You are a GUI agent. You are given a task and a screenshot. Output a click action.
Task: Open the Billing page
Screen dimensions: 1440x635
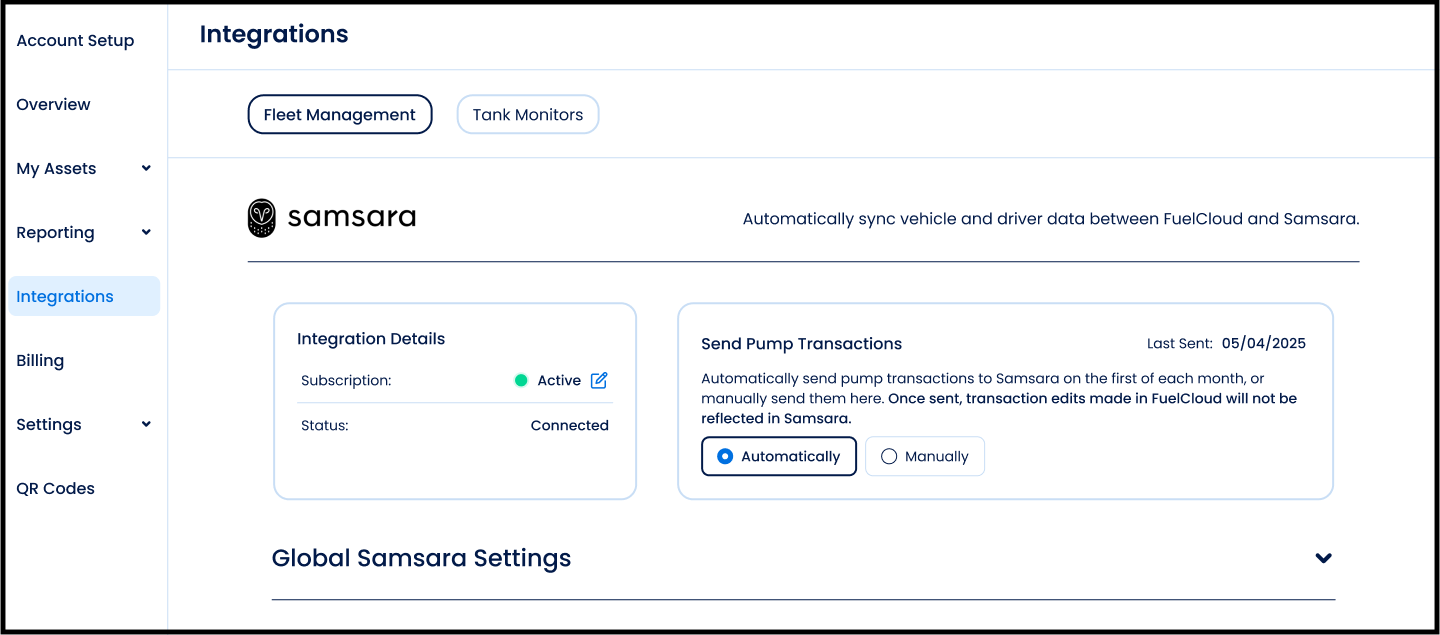point(40,360)
